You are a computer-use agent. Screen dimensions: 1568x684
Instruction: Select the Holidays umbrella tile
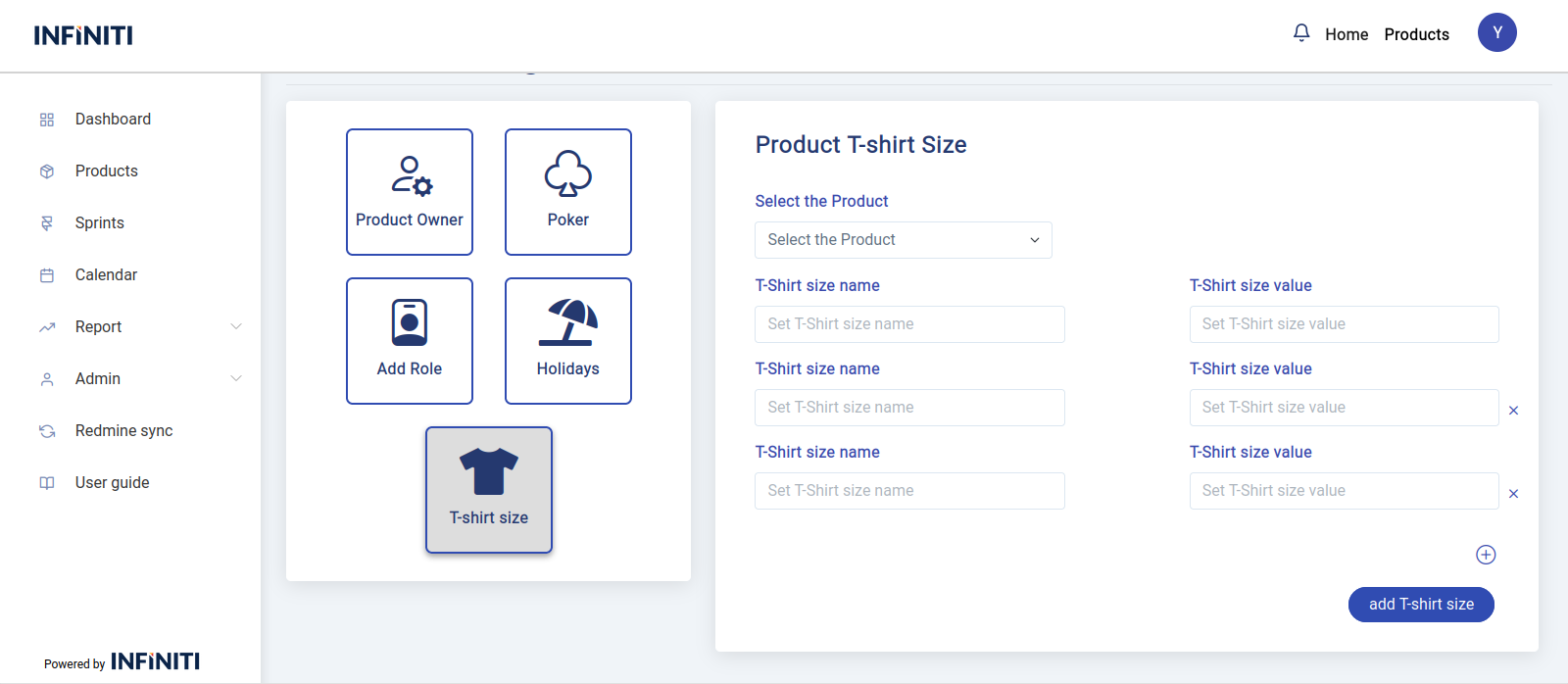[568, 341]
